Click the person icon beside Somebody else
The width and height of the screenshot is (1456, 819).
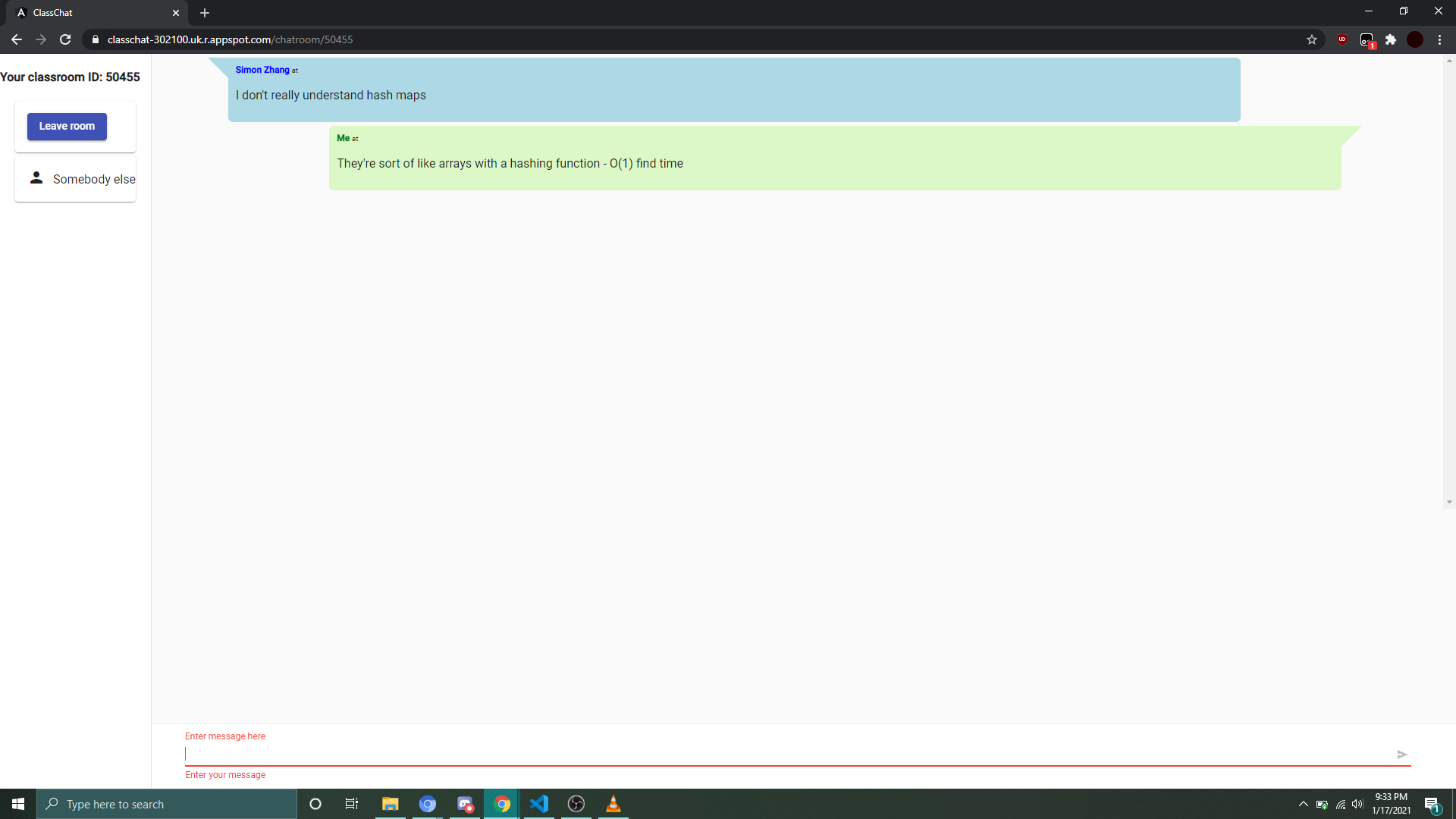36,178
